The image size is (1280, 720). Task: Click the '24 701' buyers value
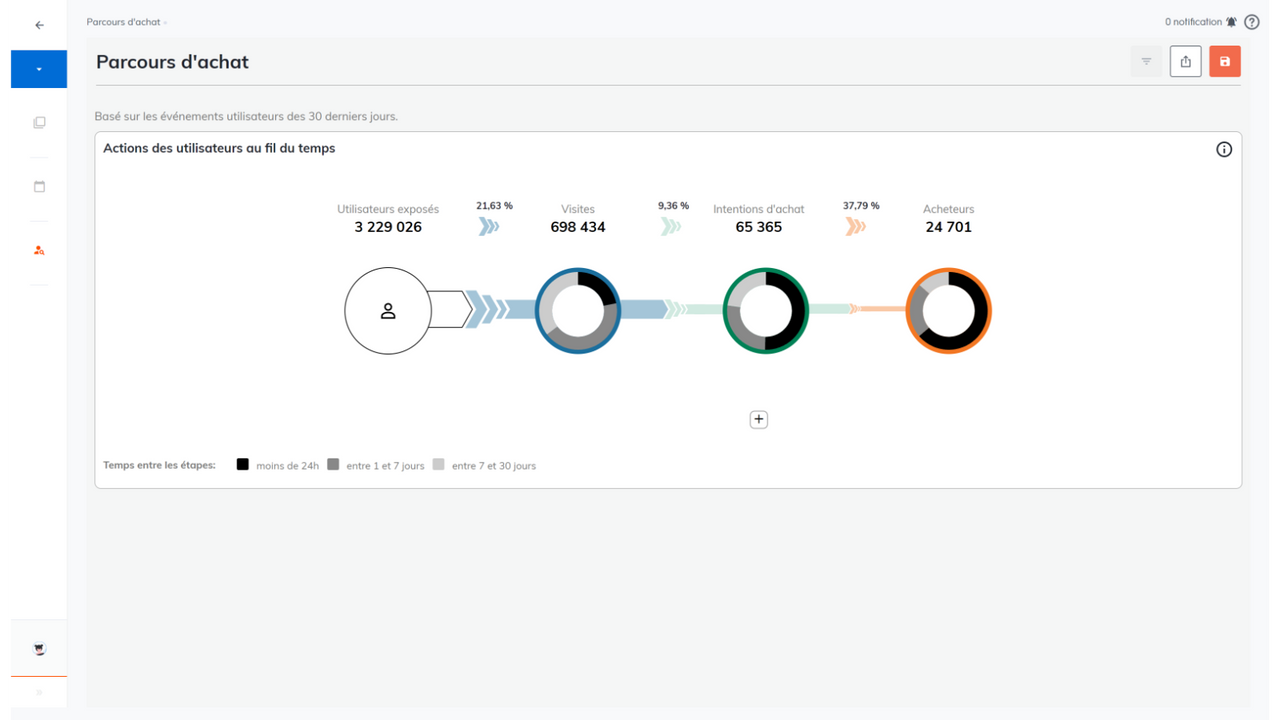[x=949, y=227]
